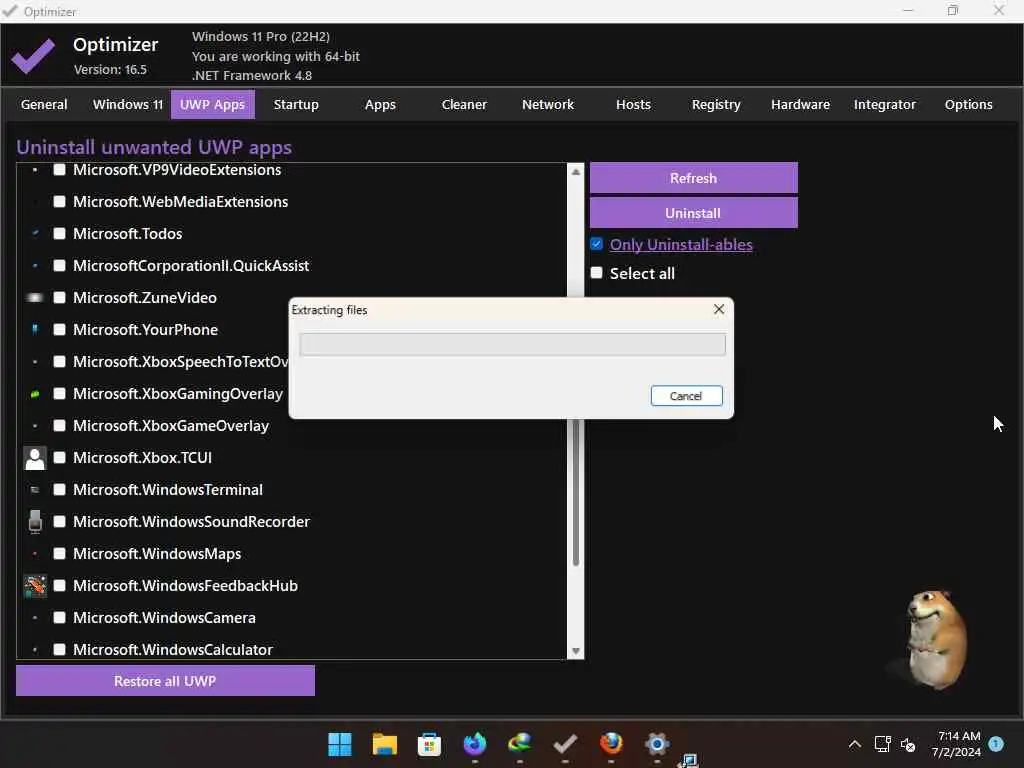Check the Microsoft.WebMediaExtensions checkbox

click(59, 202)
